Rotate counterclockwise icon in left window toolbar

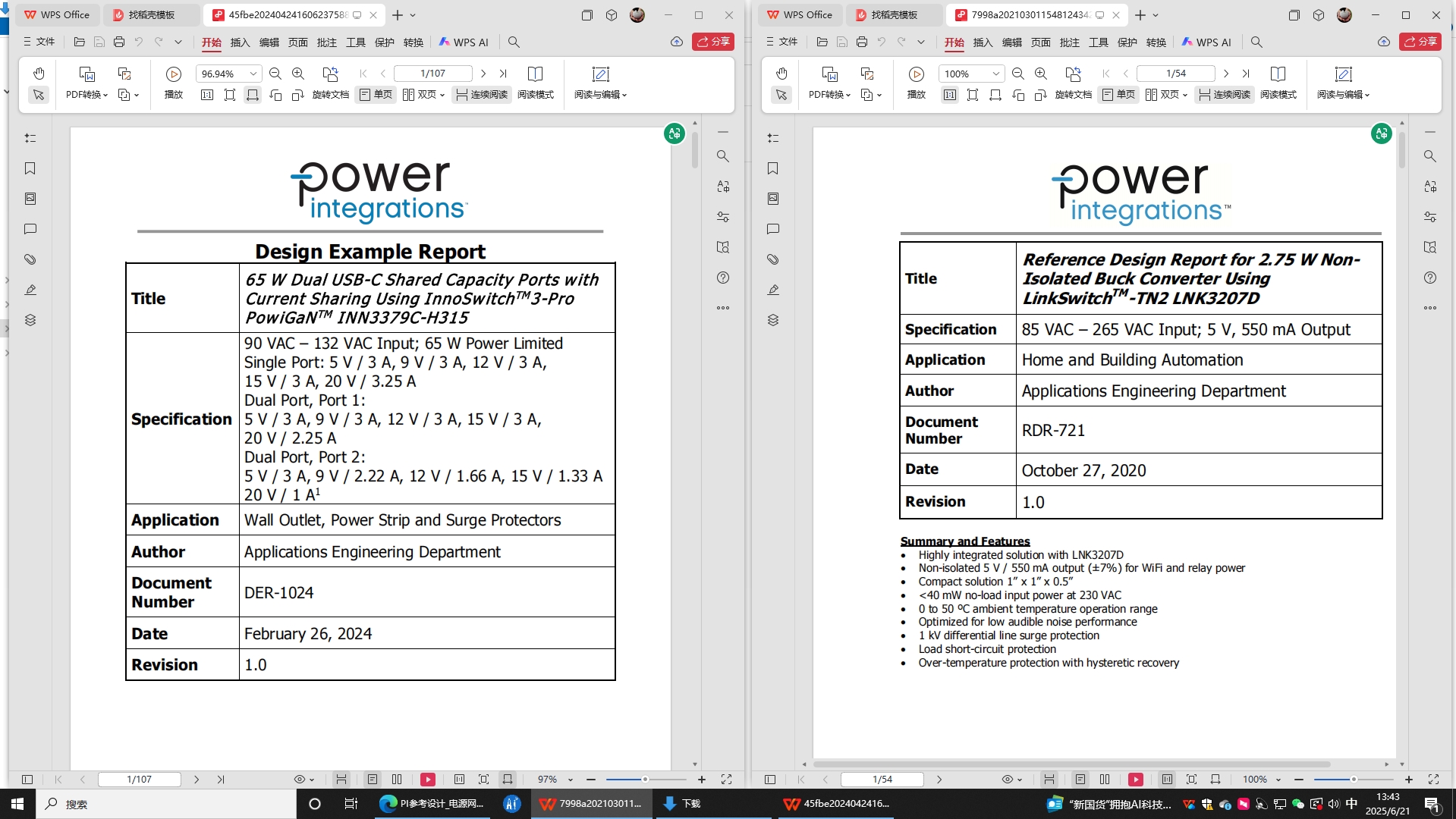coord(275,95)
